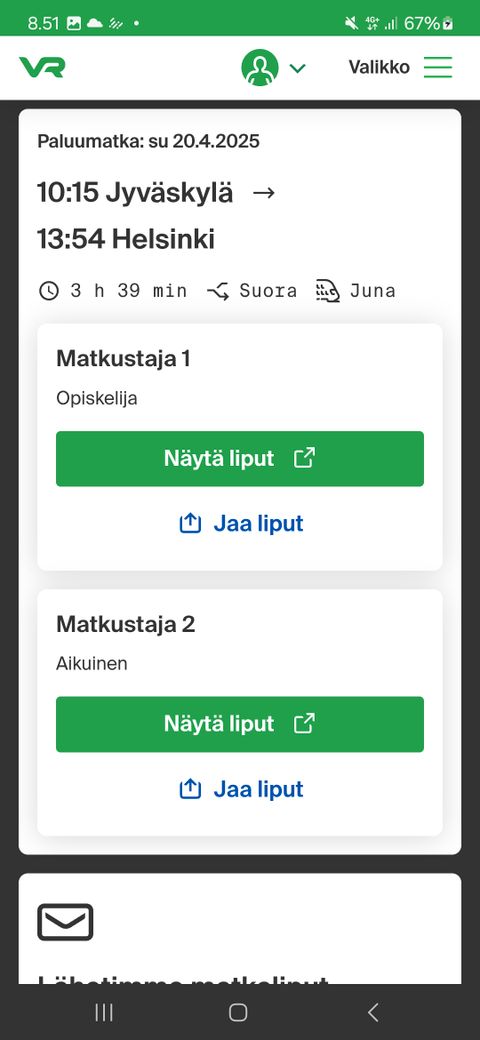Viewport: 480px width, 1040px height.
Task: Tap the Android back navigation button
Action: point(373,1012)
